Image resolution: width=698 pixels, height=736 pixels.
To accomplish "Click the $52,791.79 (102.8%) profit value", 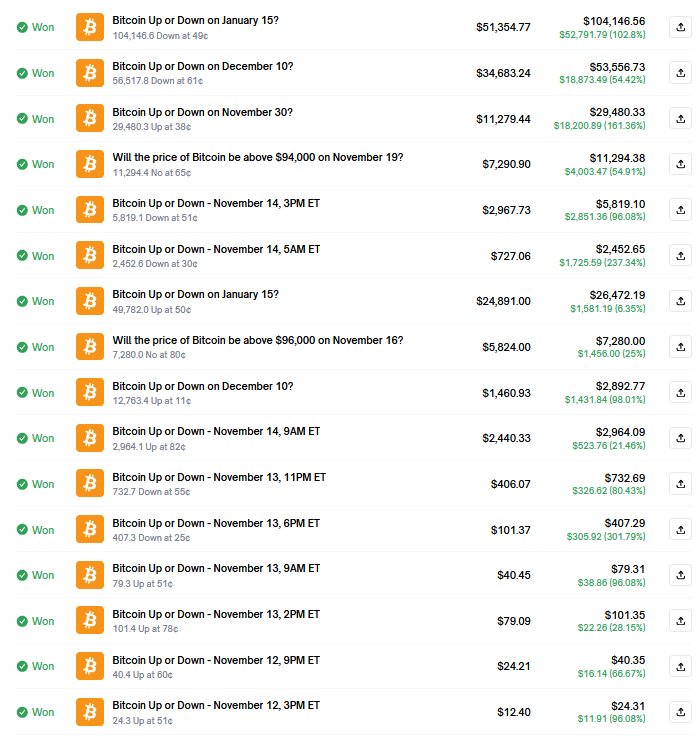I will 601,34.
